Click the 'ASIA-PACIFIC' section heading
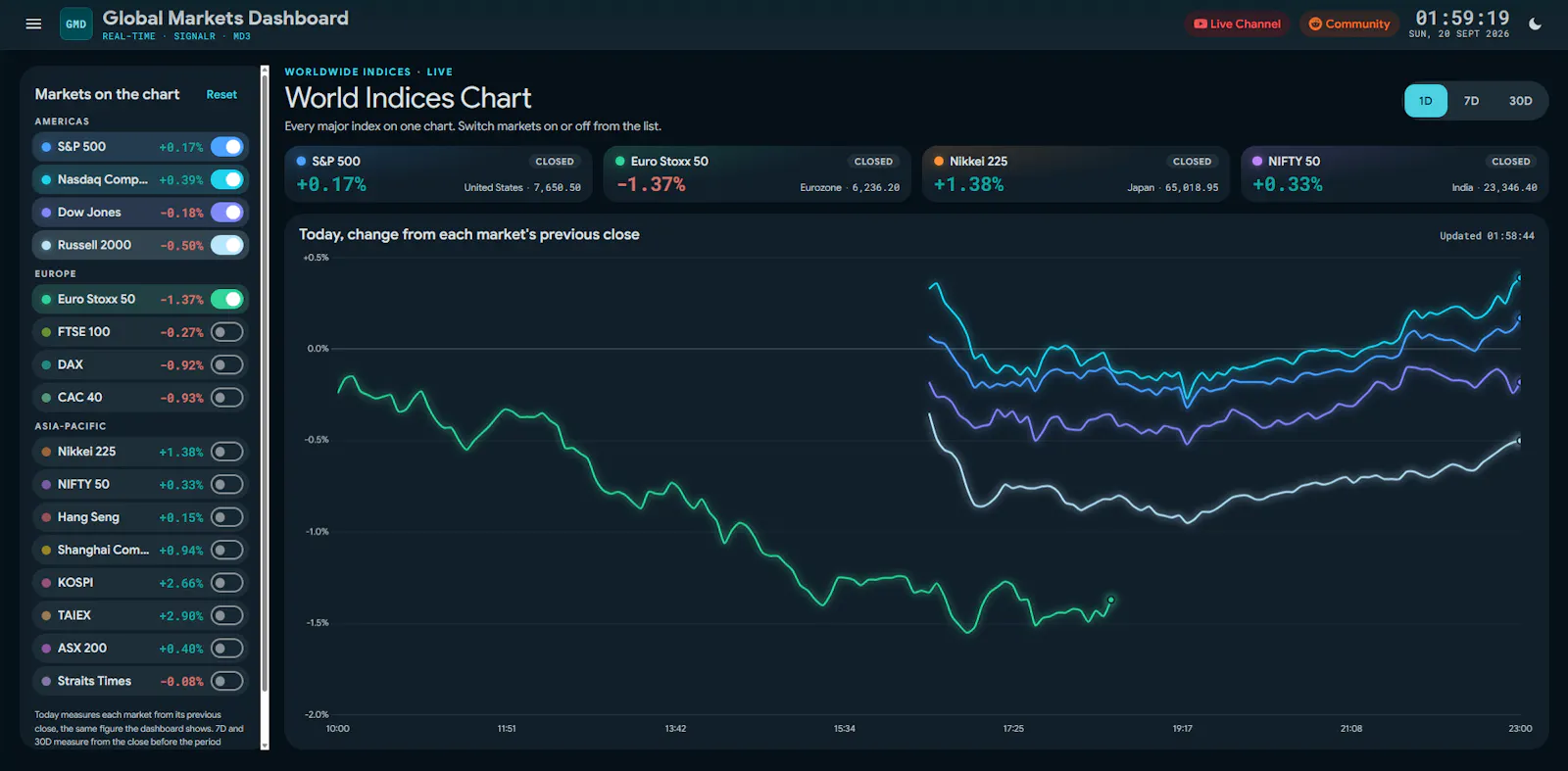Screen dimensions: 1568x771 71,426
